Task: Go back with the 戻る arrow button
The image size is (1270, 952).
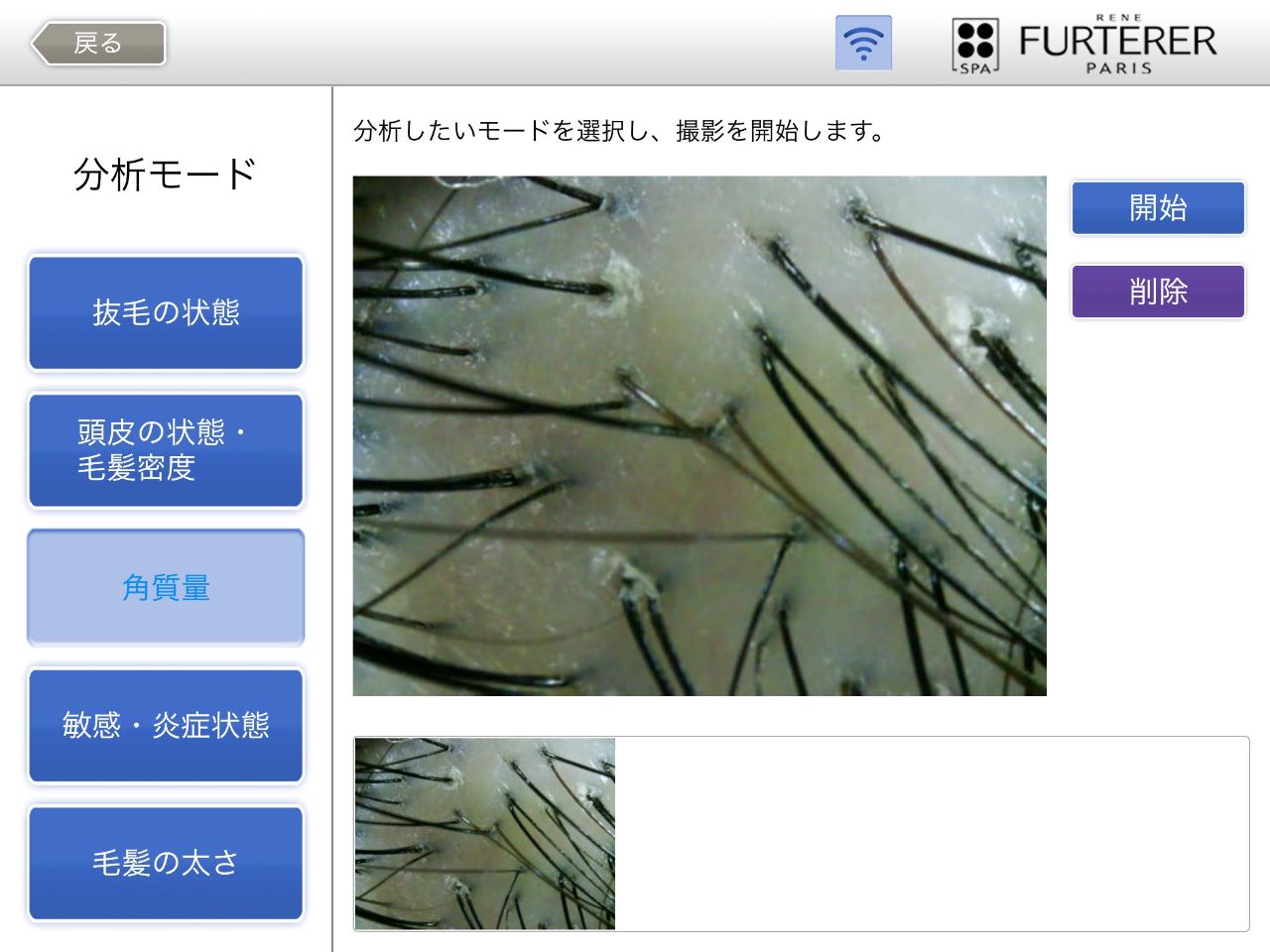Action: point(97,44)
